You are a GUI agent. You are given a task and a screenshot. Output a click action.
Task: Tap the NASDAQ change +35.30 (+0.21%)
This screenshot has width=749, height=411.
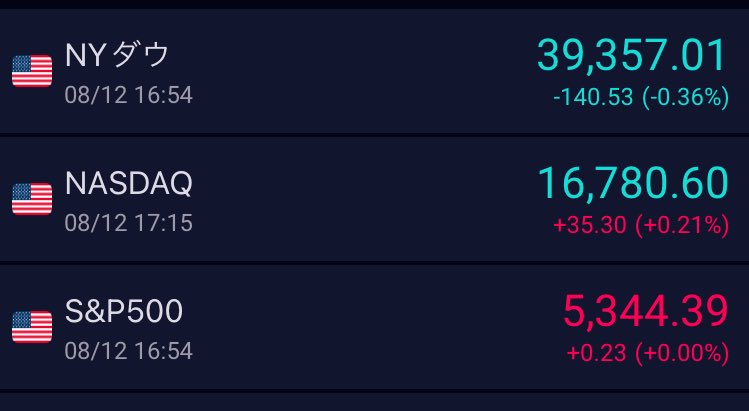tap(641, 225)
